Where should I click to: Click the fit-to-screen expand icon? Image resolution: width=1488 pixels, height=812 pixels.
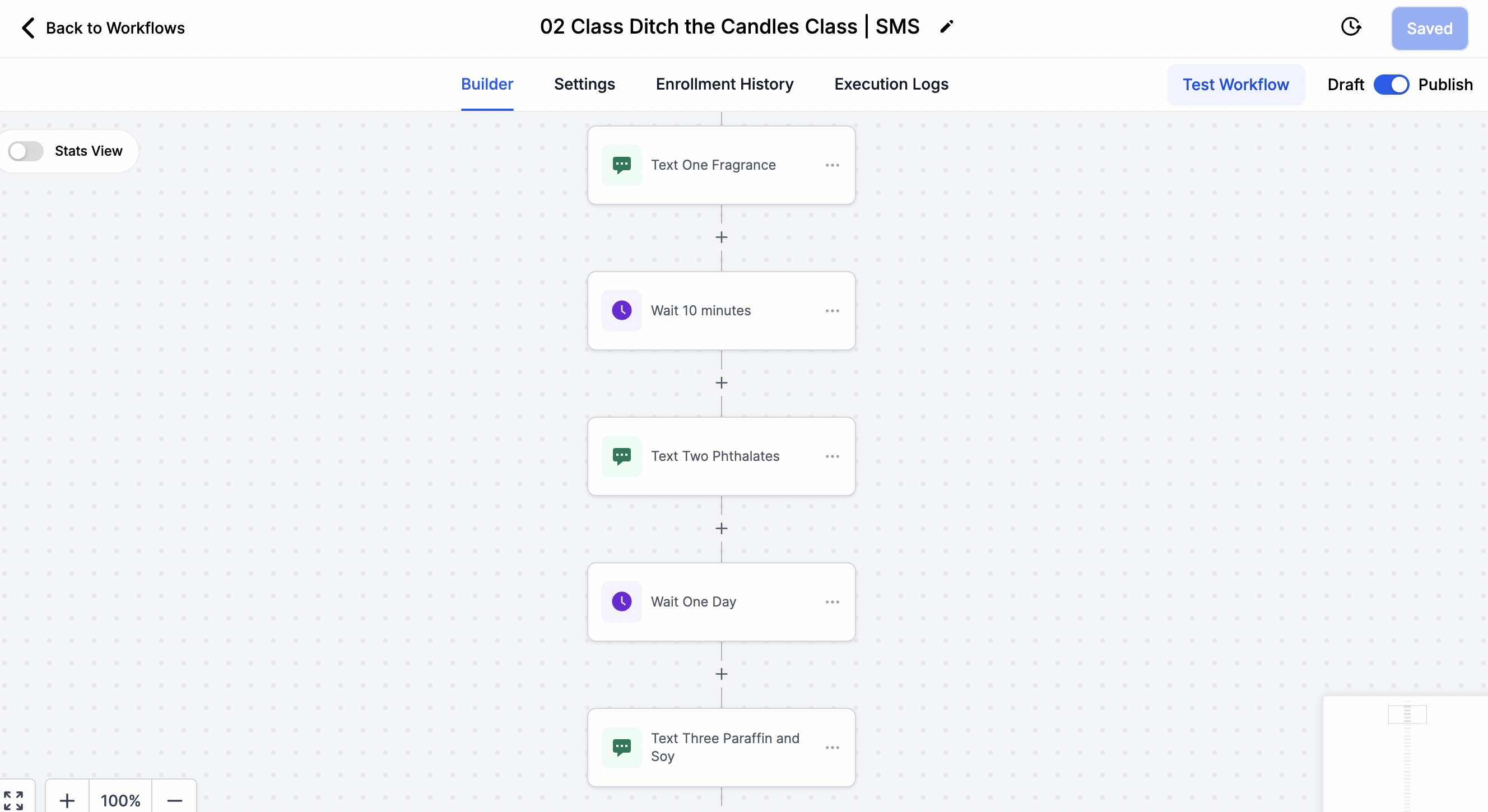point(13,800)
